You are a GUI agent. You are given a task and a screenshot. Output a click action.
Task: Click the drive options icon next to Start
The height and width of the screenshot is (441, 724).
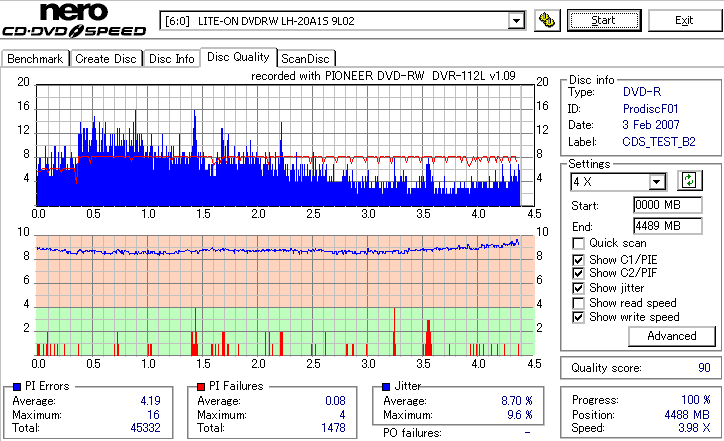547,21
